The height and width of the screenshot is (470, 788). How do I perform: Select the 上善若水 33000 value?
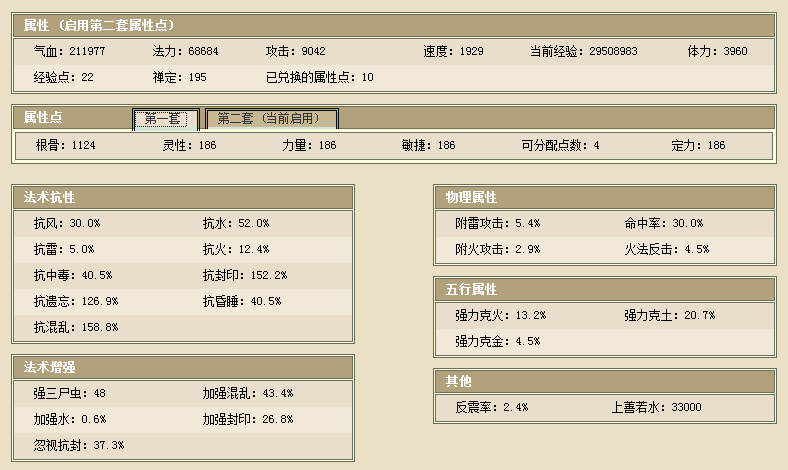tap(656, 407)
